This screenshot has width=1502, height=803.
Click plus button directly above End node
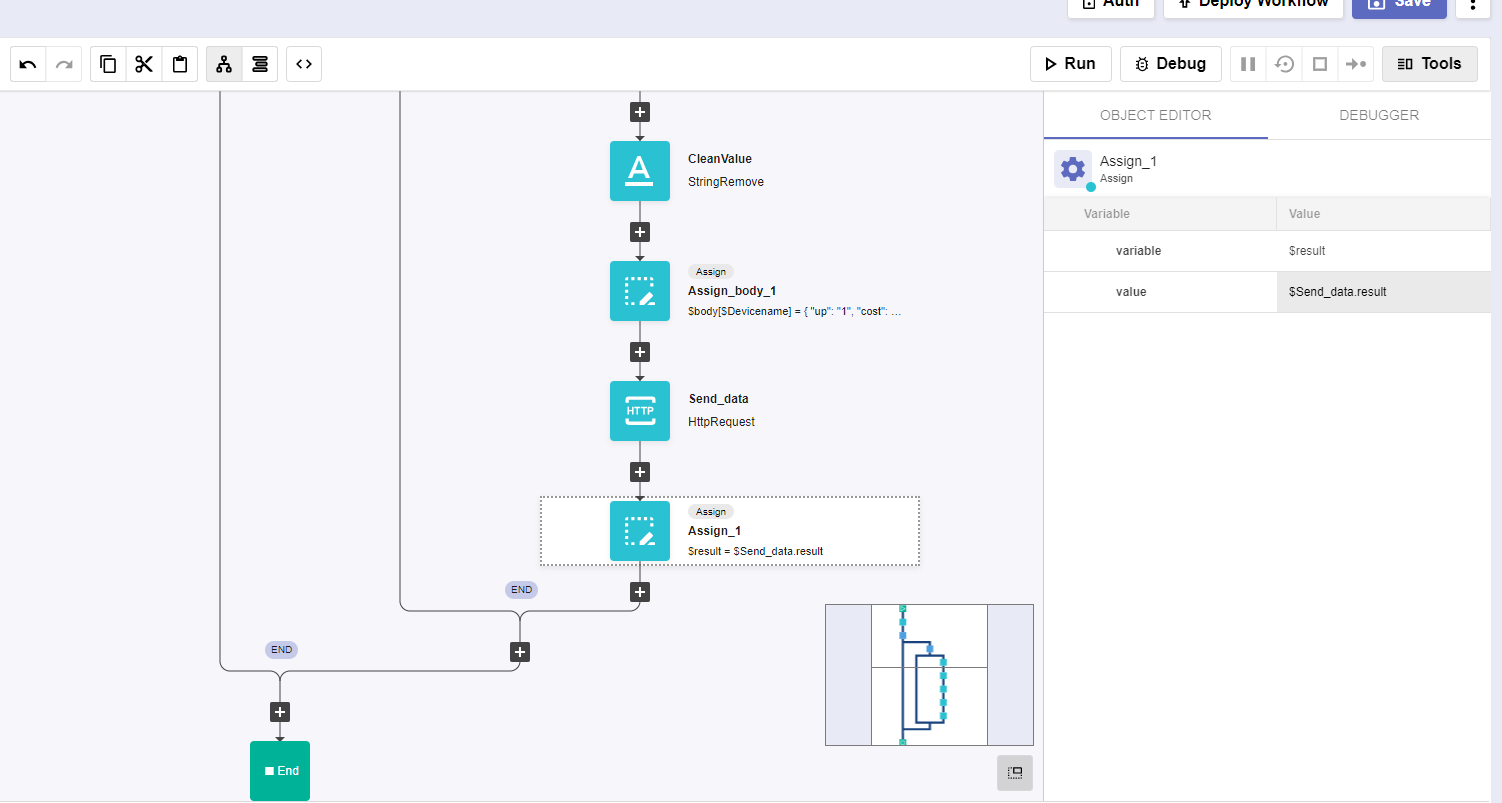coord(280,712)
